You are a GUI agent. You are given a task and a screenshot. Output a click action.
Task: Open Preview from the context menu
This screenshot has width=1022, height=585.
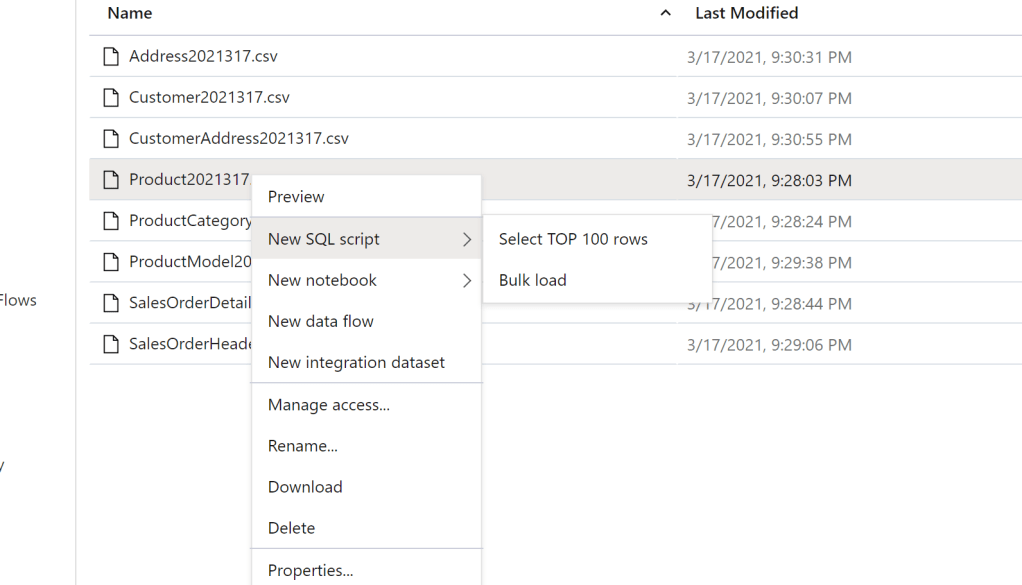pyautogui.click(x=296, y=197)
